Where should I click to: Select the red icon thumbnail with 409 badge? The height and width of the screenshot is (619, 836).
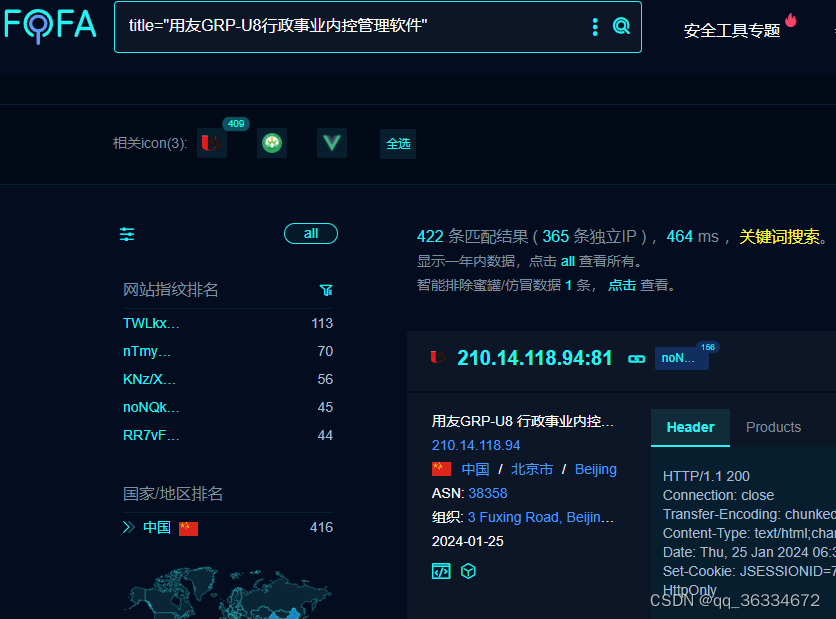click(211, 142)
